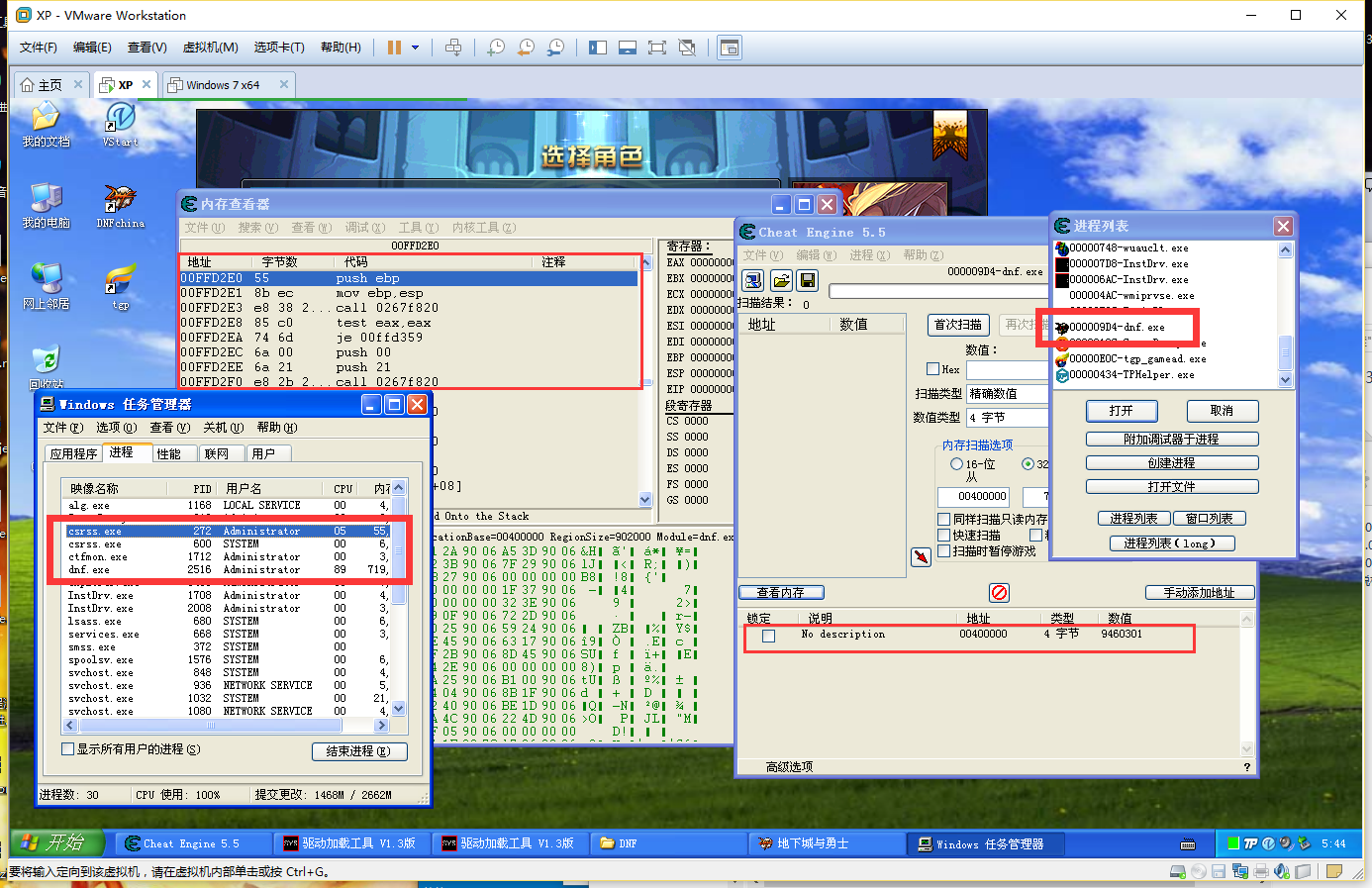
Task: Tick the Hex checkbox in Cheat Engine
Action: (x=932, y=369)
